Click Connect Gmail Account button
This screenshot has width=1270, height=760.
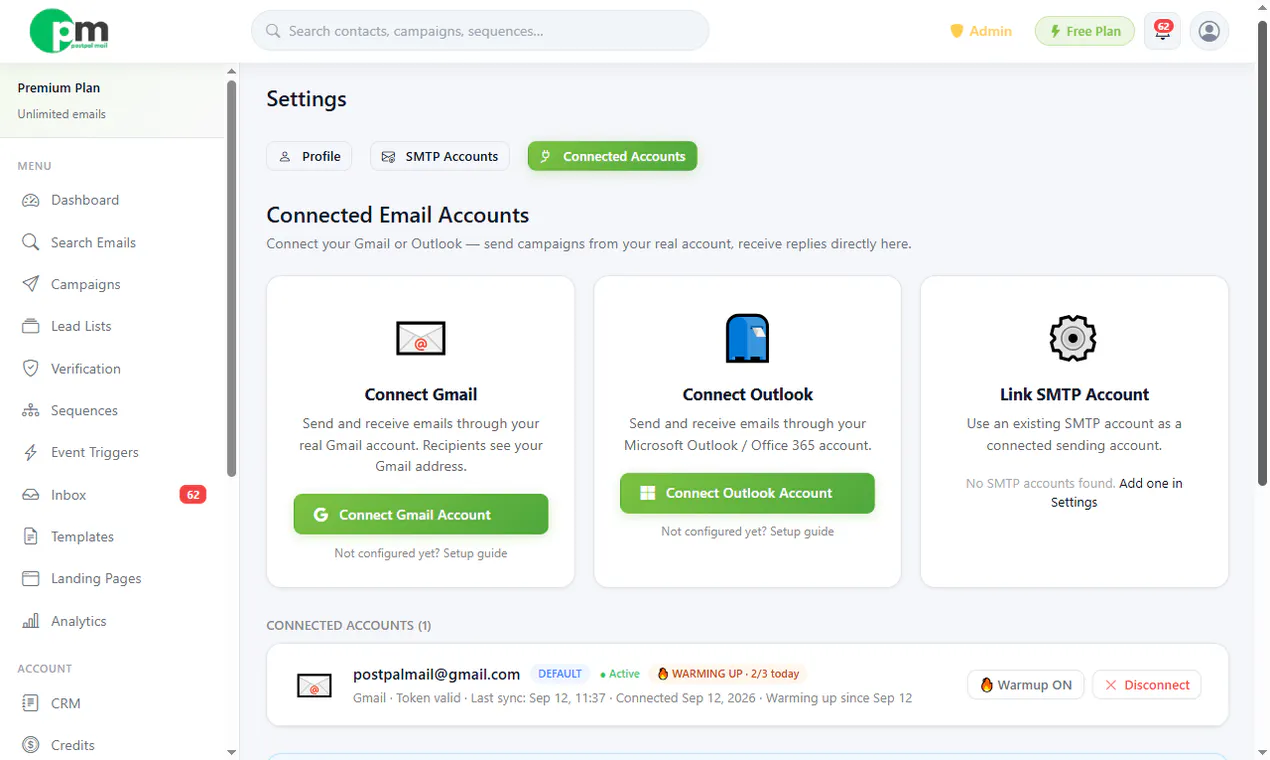click(421, 514)
